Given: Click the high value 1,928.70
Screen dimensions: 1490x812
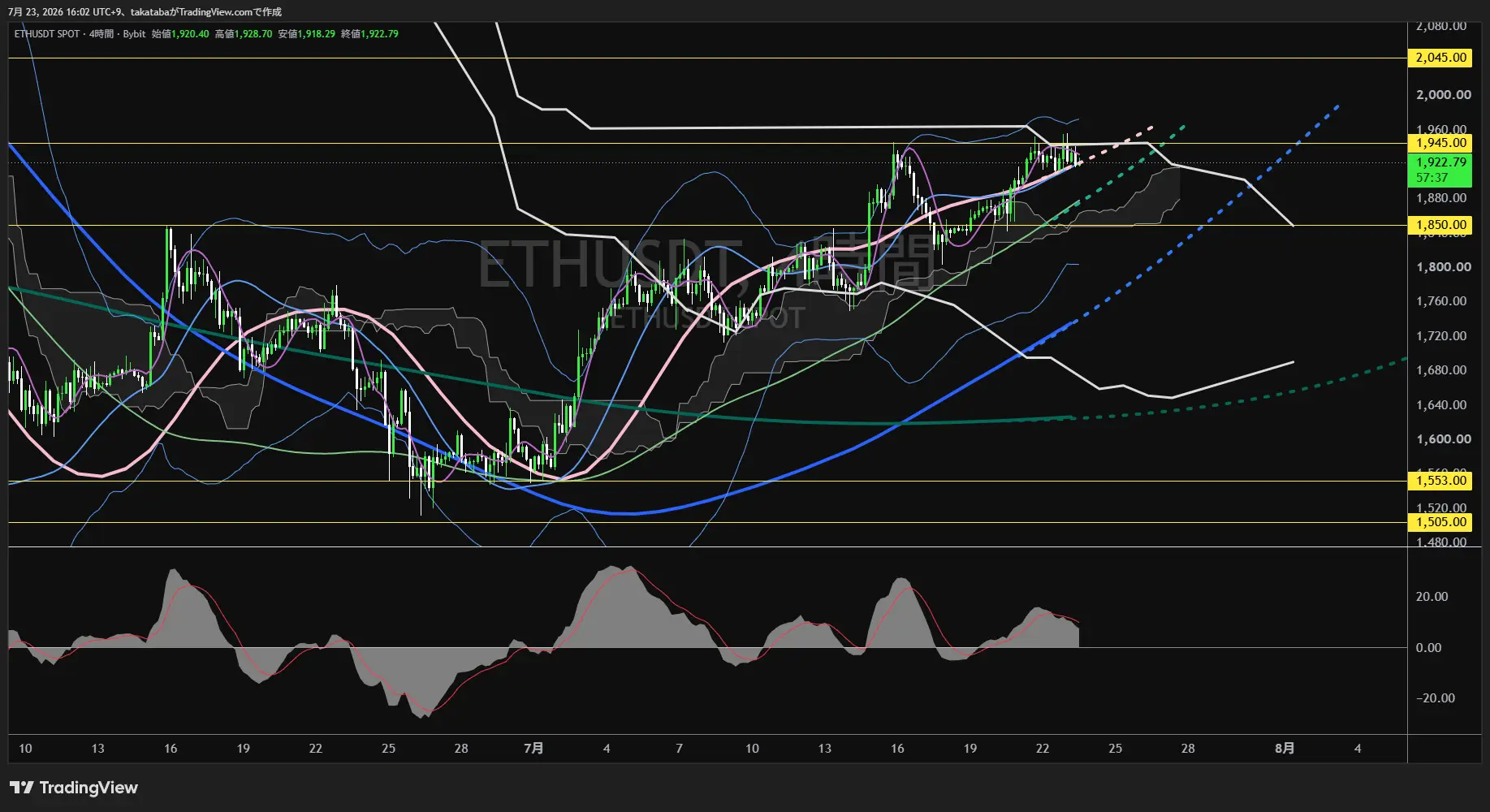Looking at the screenshot, I should [x=253, y=34].
